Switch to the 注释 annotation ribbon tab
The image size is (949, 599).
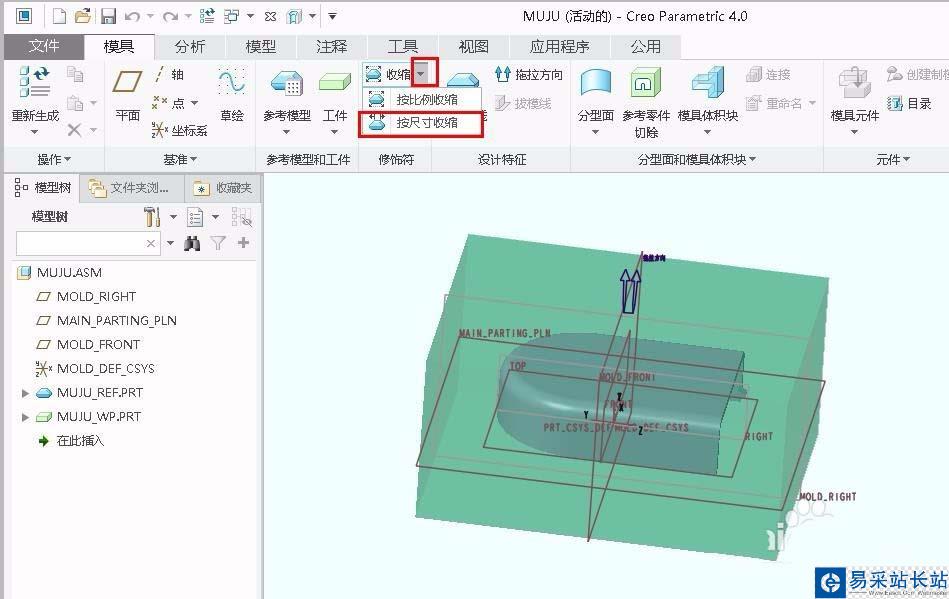point(332,47)
